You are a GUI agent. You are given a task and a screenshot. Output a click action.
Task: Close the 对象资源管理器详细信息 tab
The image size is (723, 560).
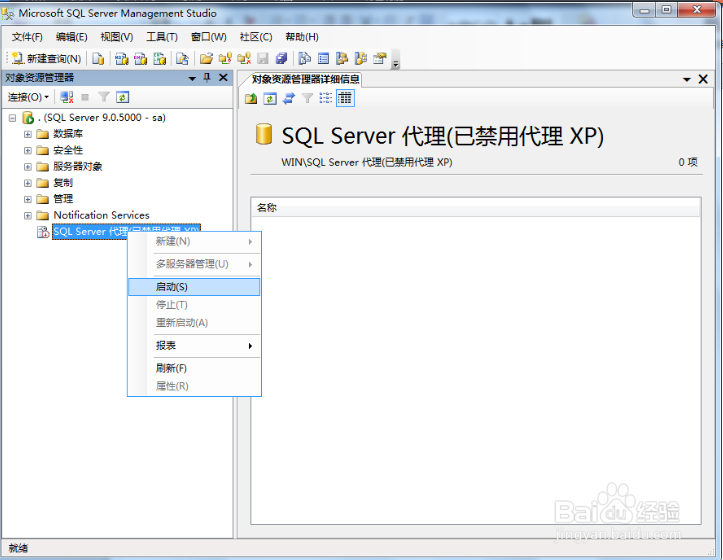tap(703, 79)
